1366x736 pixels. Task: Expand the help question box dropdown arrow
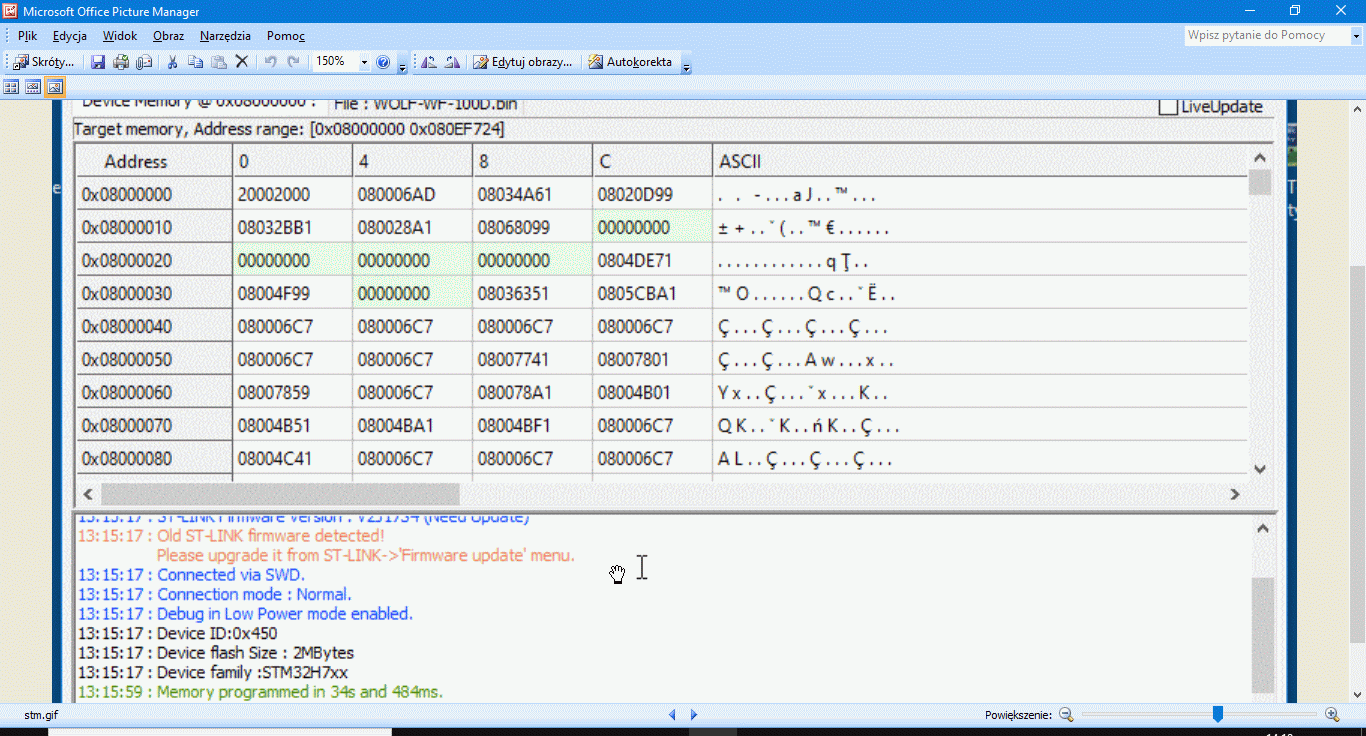tap(1356, 36)
